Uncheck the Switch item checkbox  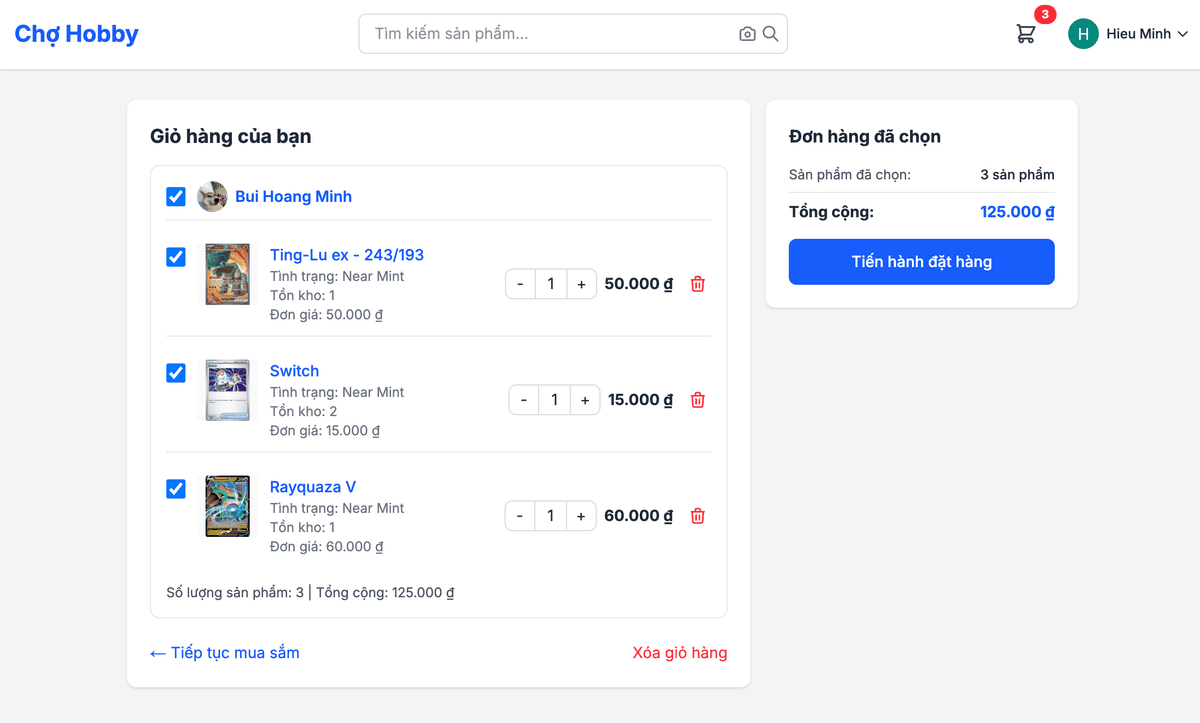click(x=176, y=373)
